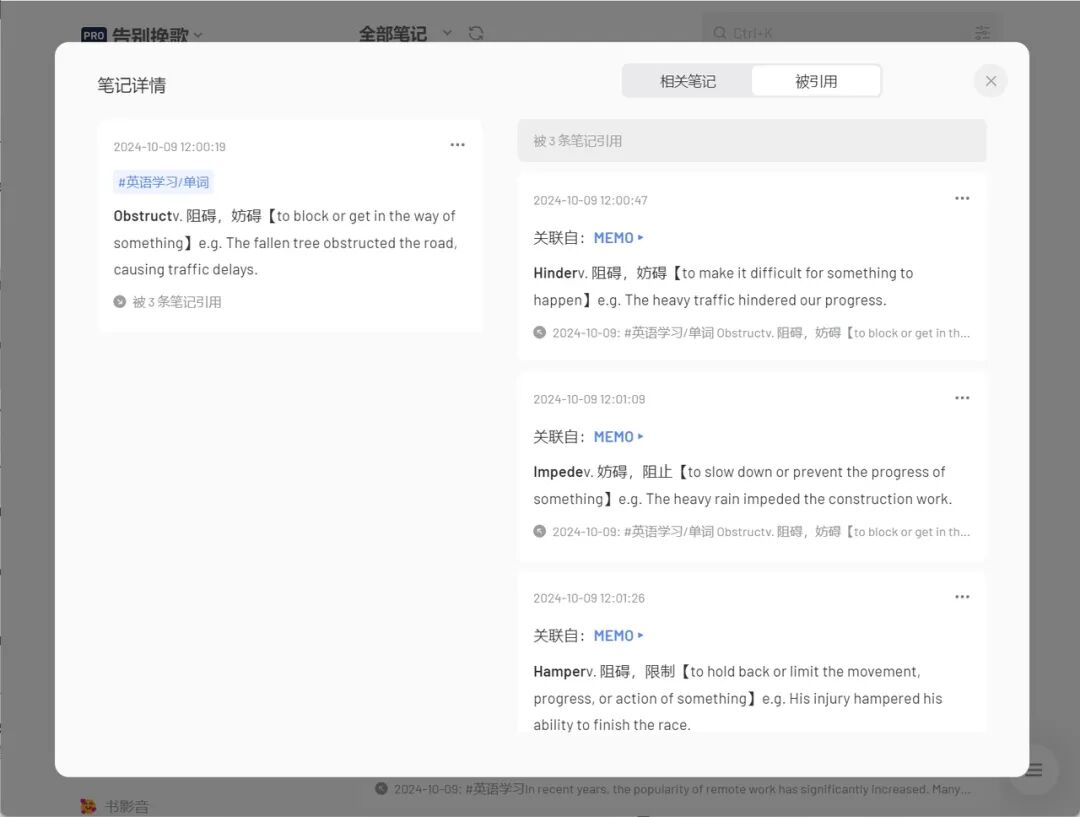Click the timestamp 2024-10-09 12:00:47
The image size is (1080, 817).
click(590, 200)
